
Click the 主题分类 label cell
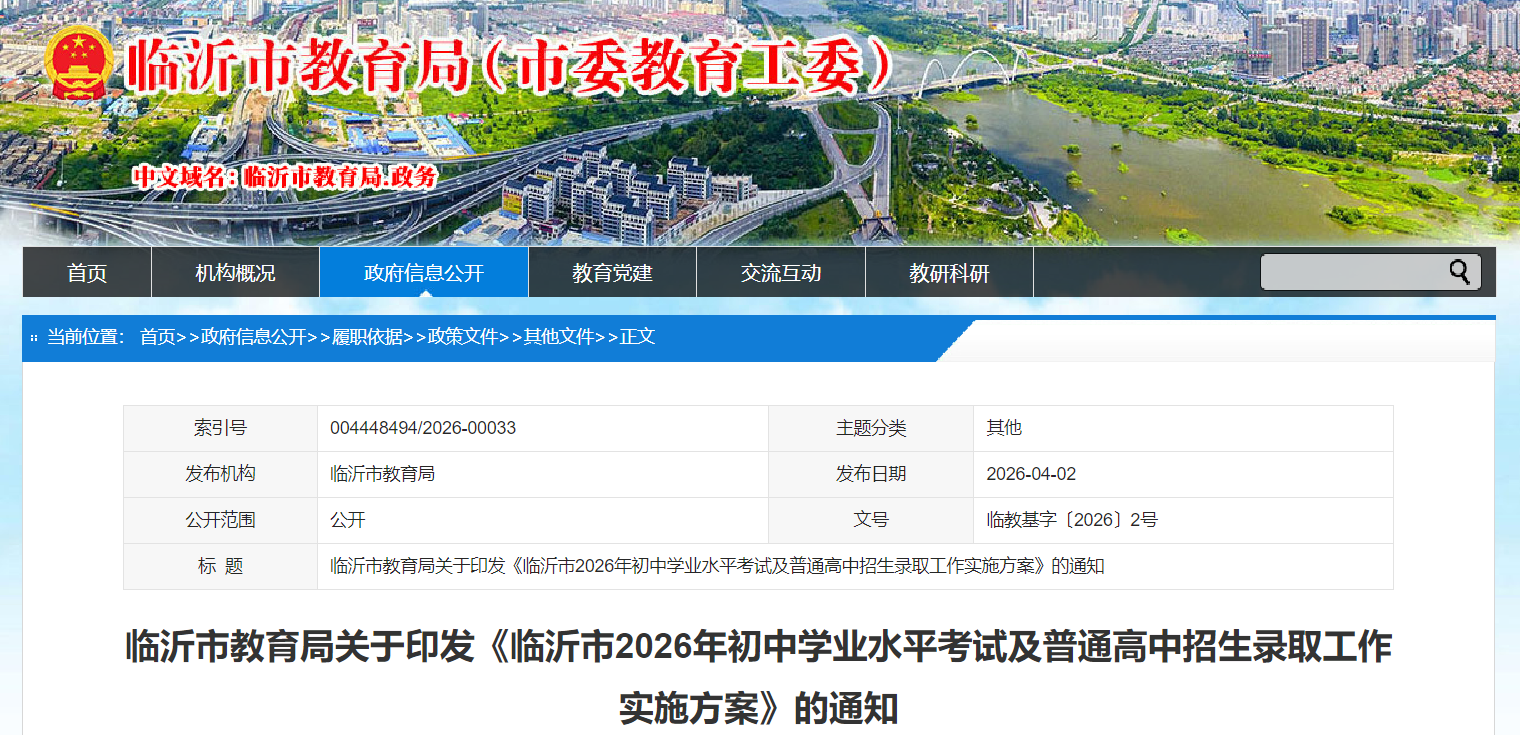(x=871, y=428)
